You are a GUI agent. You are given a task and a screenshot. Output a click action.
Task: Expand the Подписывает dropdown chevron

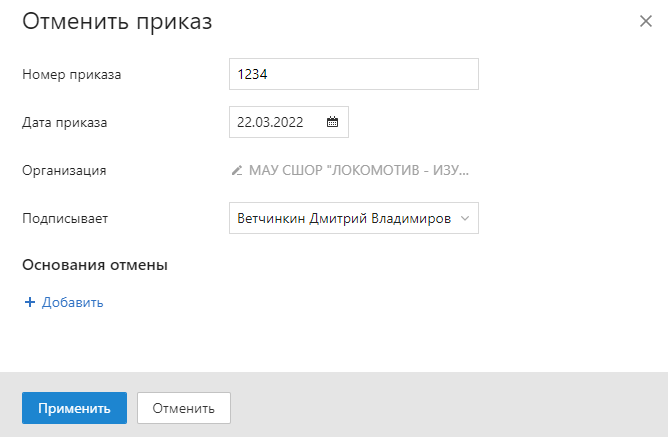pyautogui.click(x=465, y=218)
